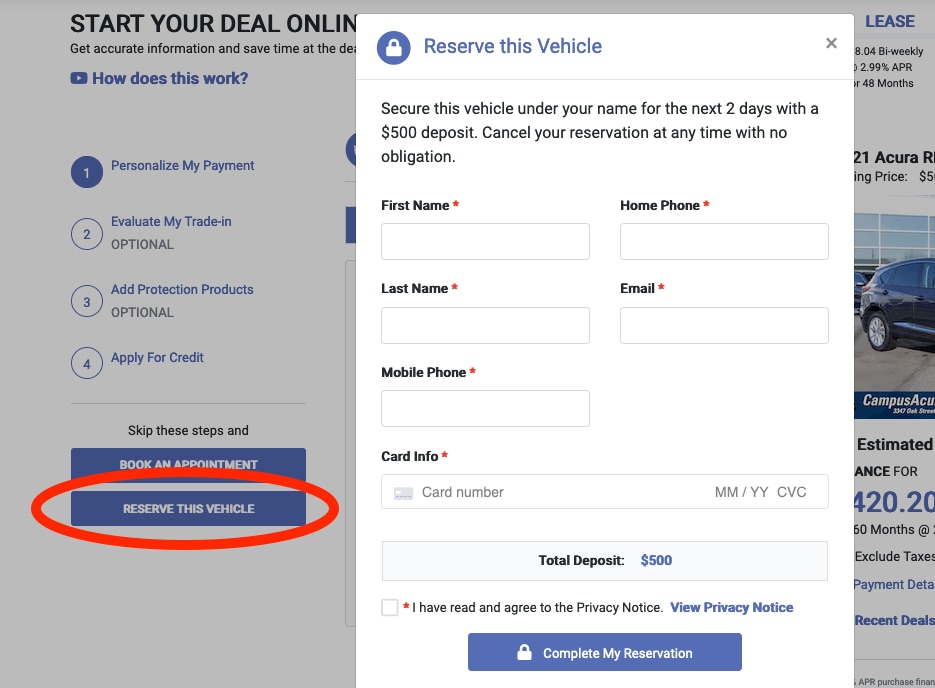935x688 pixels.
Task: Focus the Email input field
Action: tap(724, 326)
